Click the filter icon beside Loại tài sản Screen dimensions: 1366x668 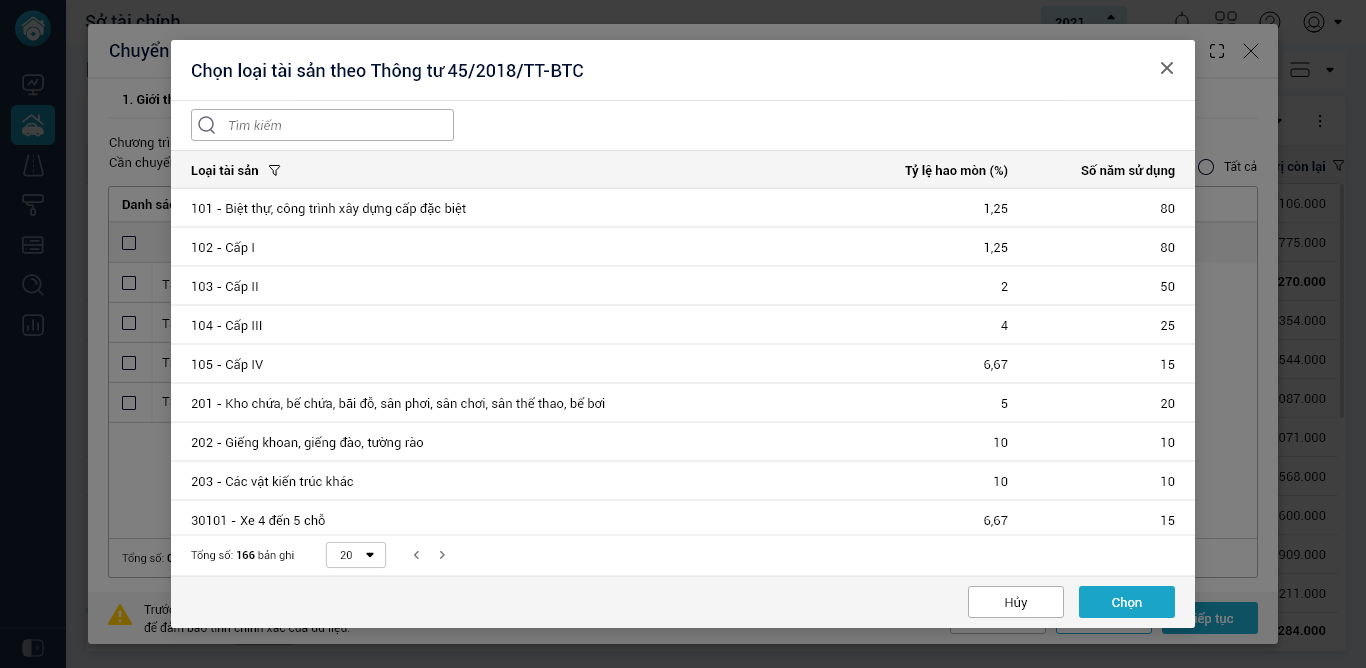pyautogui.click(x=275, y=171)
